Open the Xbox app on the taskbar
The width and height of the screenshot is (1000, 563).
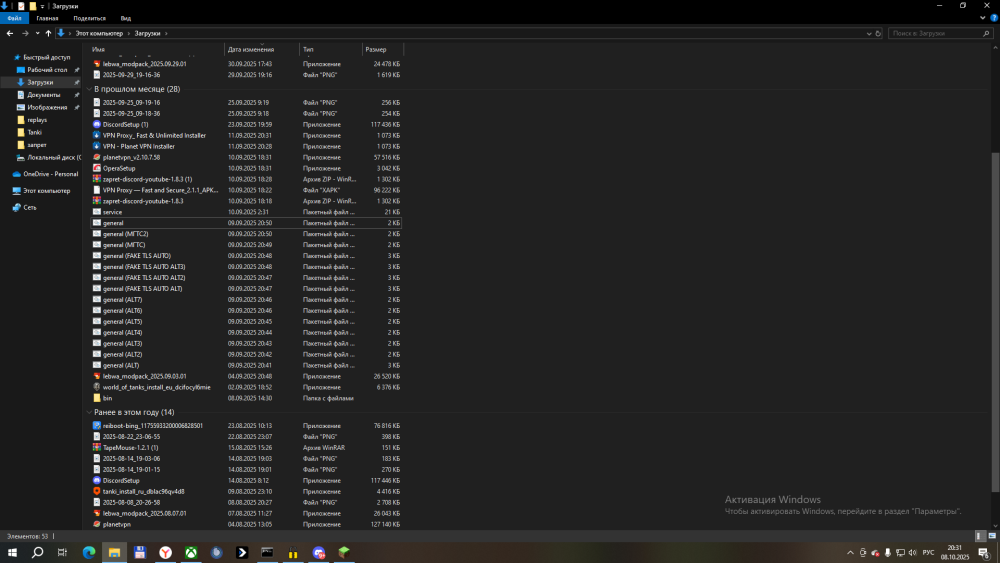point(191,552)
